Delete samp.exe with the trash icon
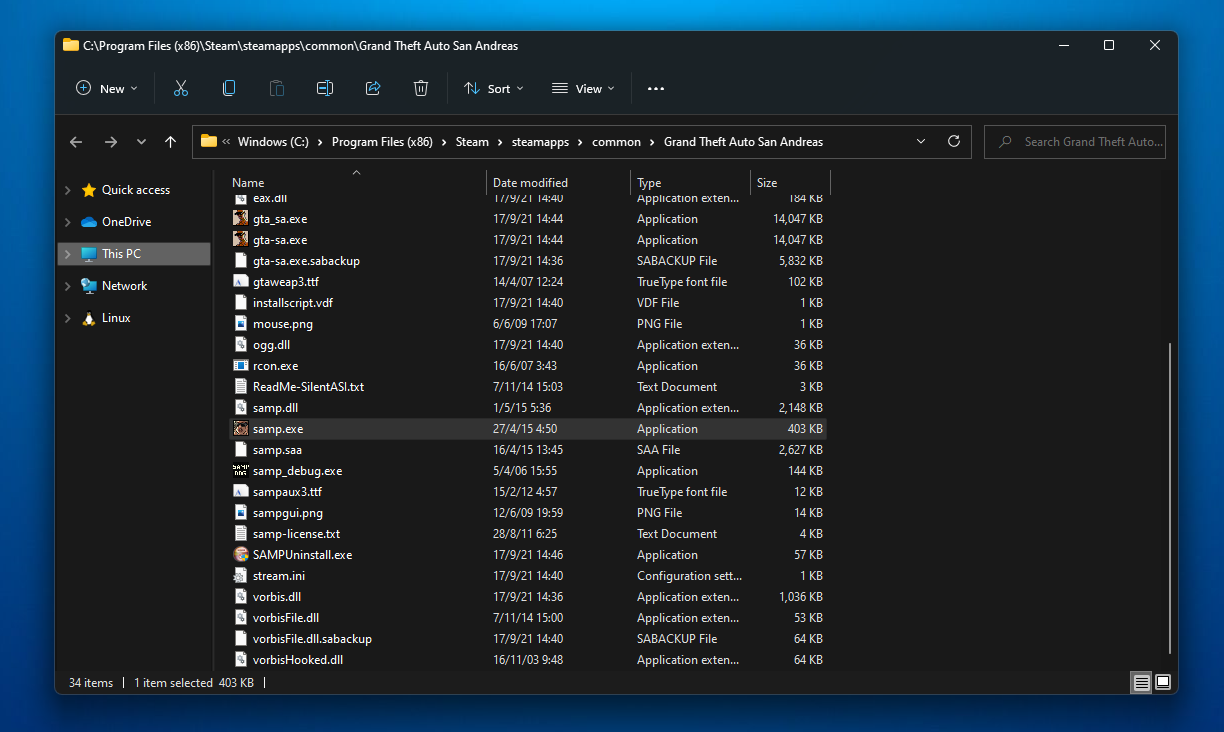 coord(421,88)
